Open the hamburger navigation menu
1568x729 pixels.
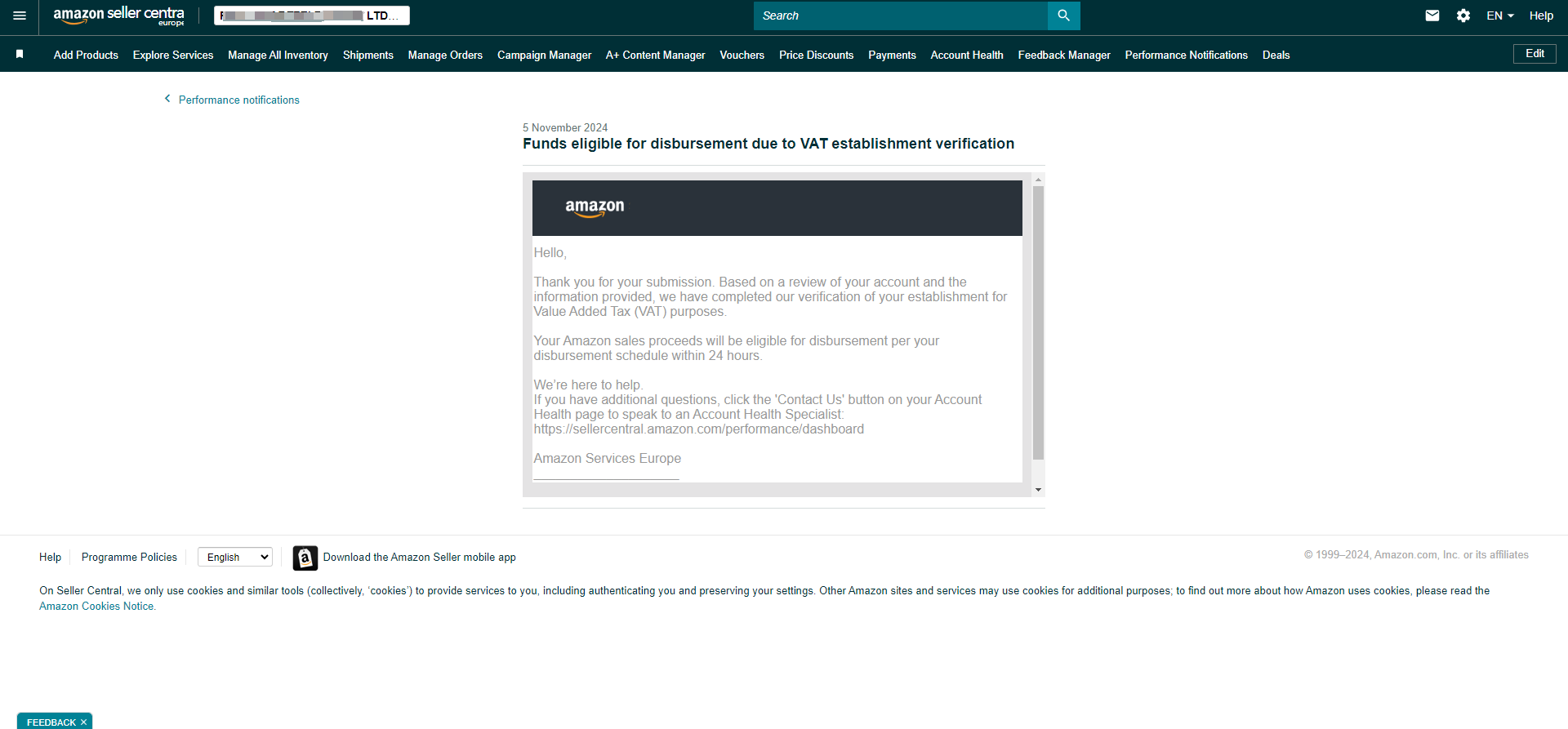pyautogui.click(x=20, y=16)
